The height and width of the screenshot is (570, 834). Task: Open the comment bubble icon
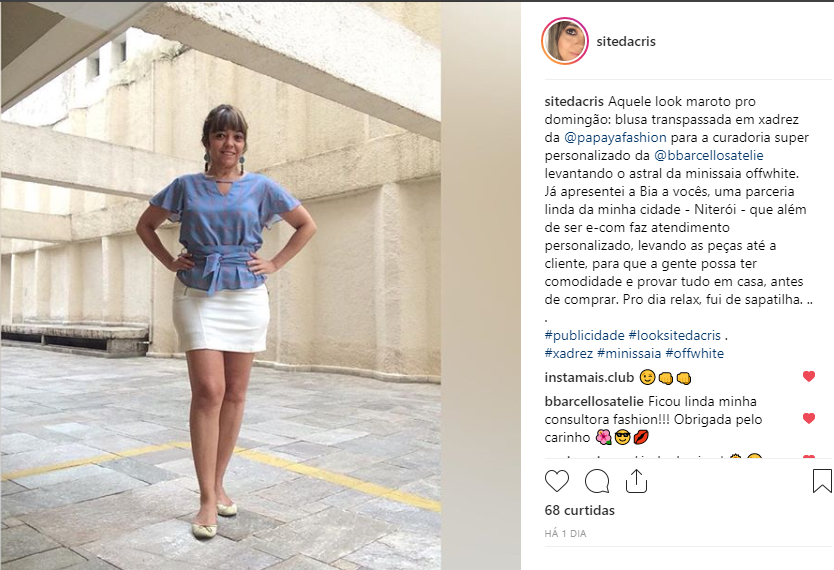(597, 481)
